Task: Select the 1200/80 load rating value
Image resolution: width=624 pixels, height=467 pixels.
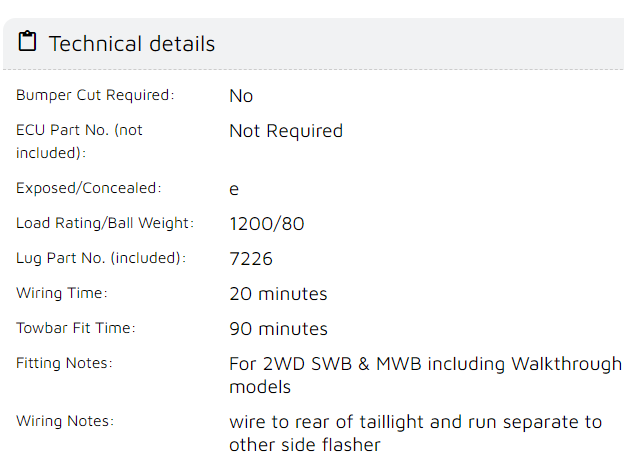Action: click(267, 224)
